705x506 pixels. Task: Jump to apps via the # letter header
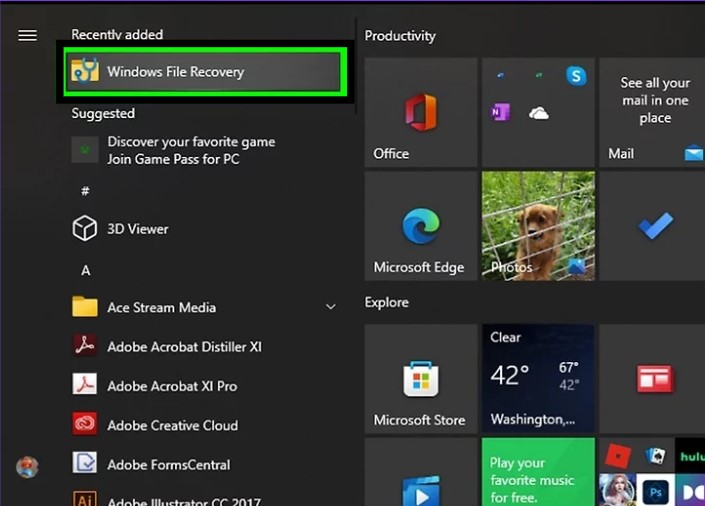[85, 191]
